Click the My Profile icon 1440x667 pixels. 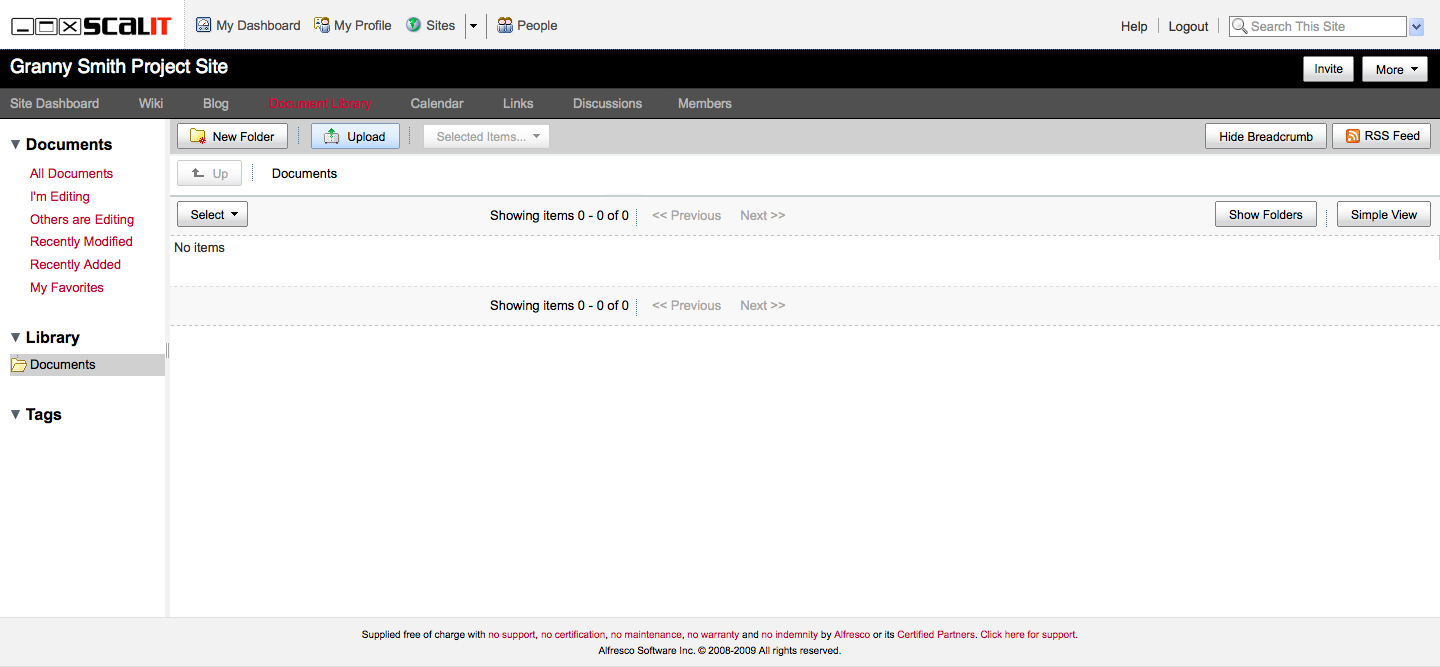tap(322, 25)
